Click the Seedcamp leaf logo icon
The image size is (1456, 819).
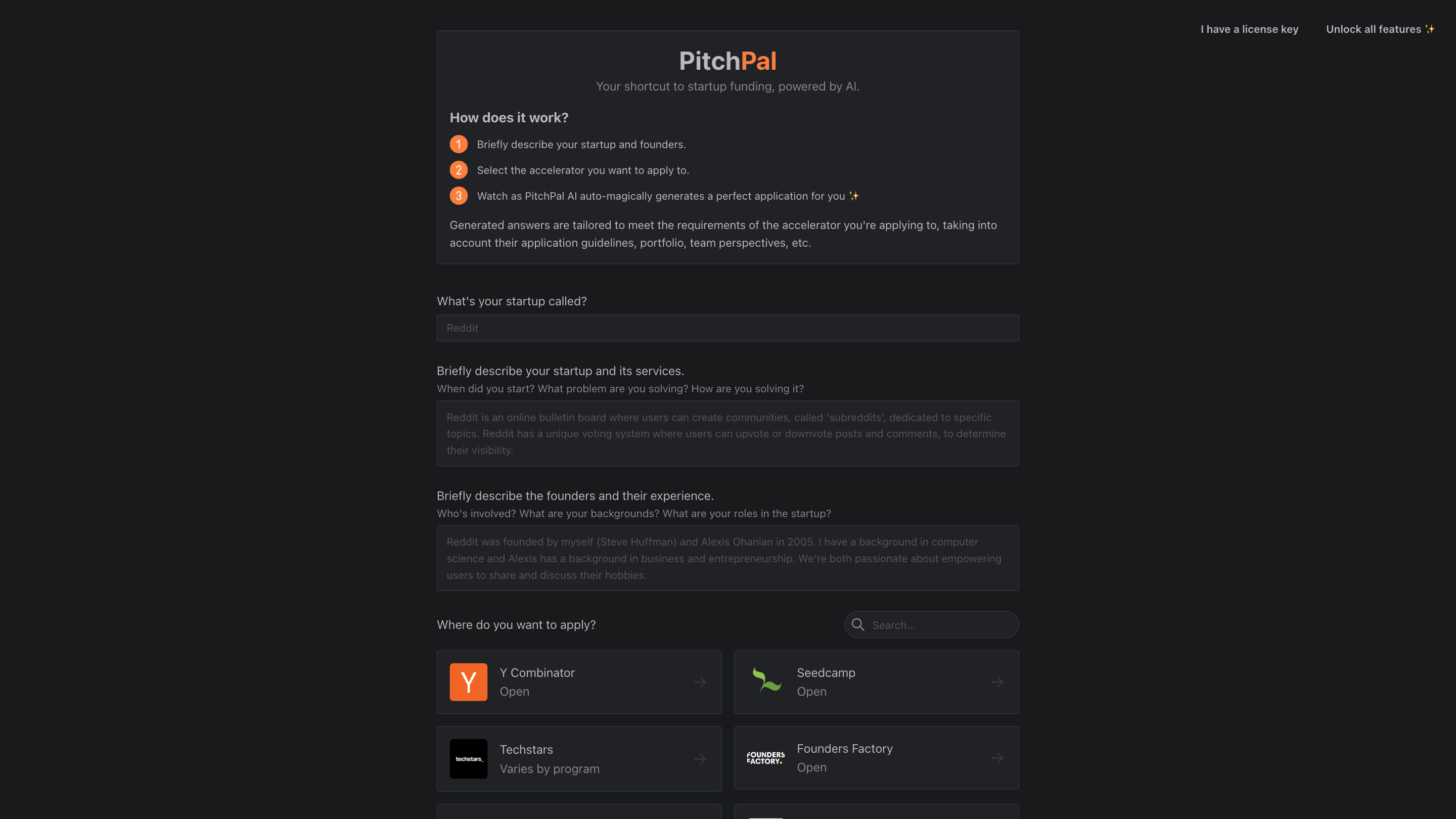tap(765, 681)
